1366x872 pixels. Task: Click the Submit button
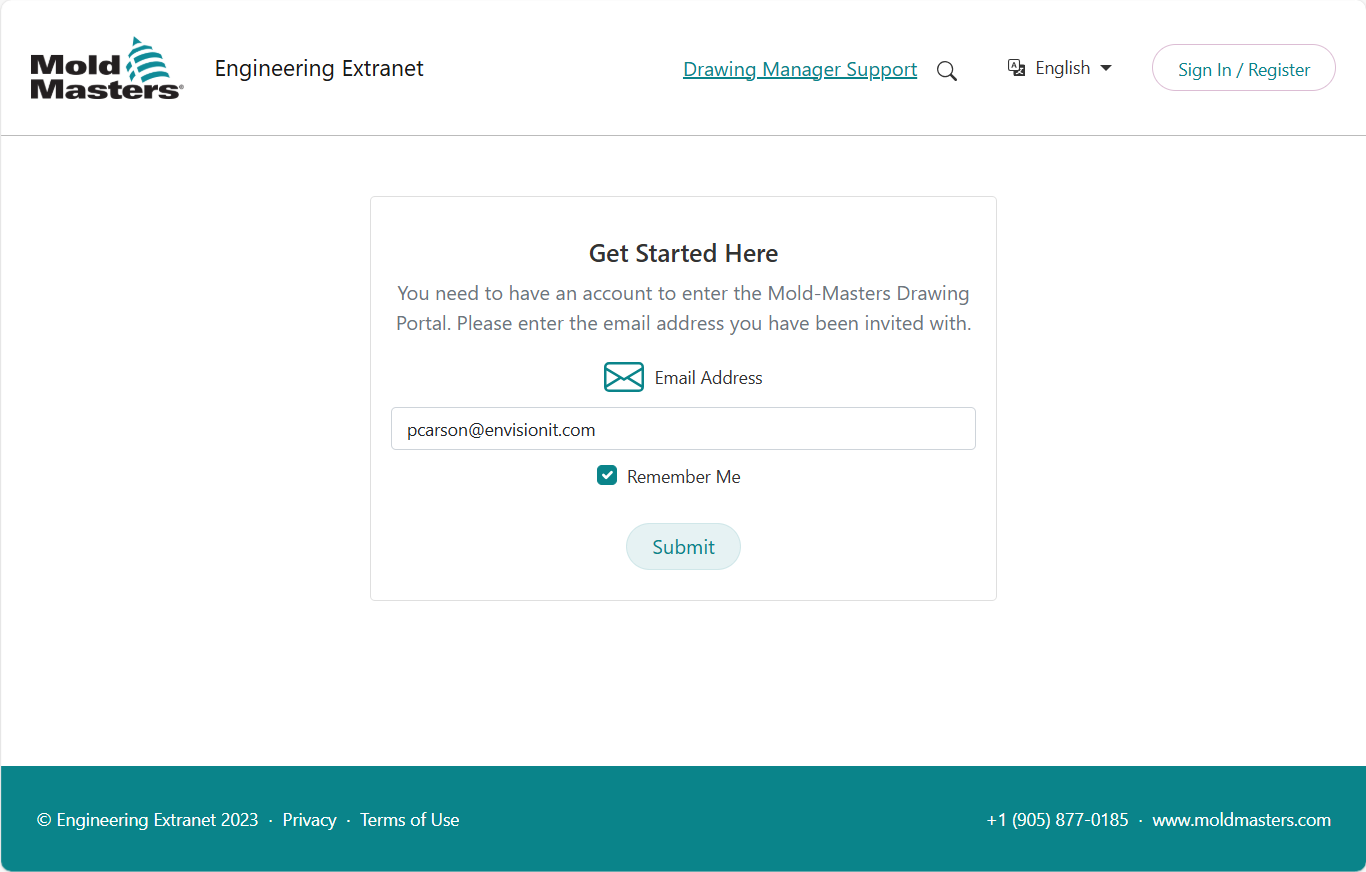(x=683, y=546)
